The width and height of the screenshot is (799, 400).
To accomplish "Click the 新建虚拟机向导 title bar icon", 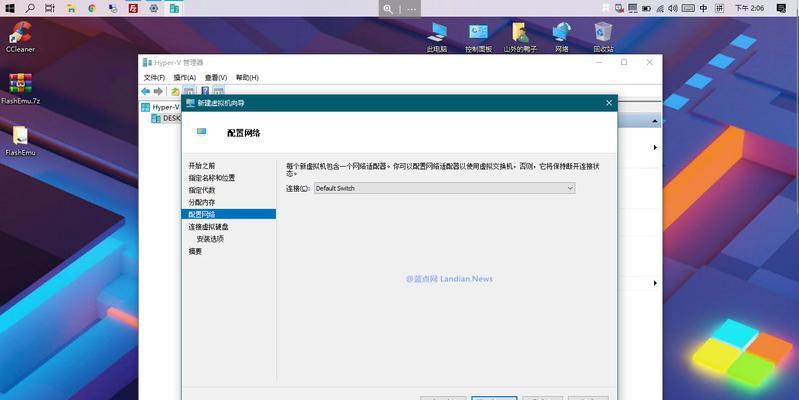I will [191, 103].
